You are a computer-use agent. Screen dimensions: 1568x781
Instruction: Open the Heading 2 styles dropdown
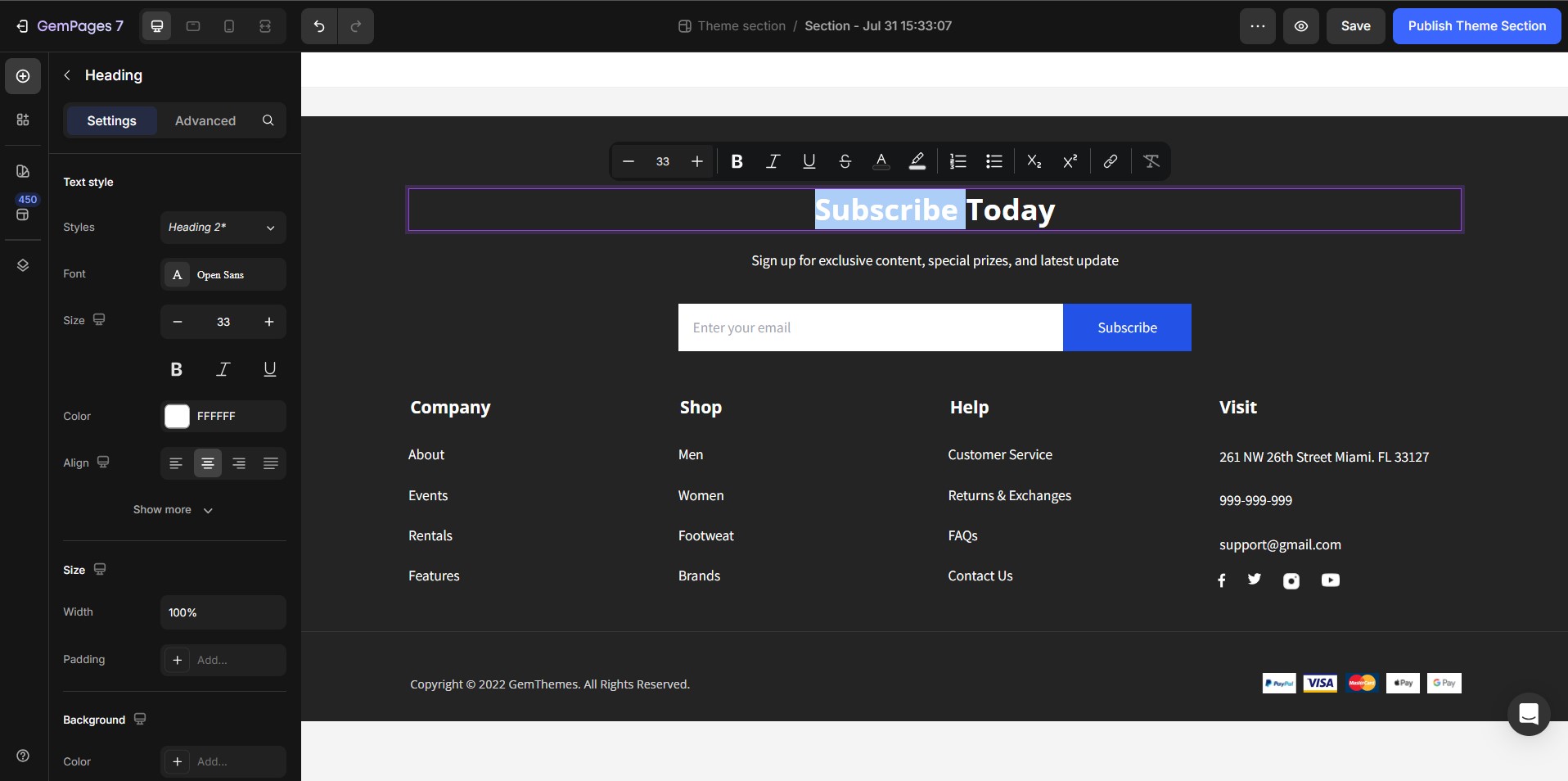pyautogui.click(x=222, y=228)
